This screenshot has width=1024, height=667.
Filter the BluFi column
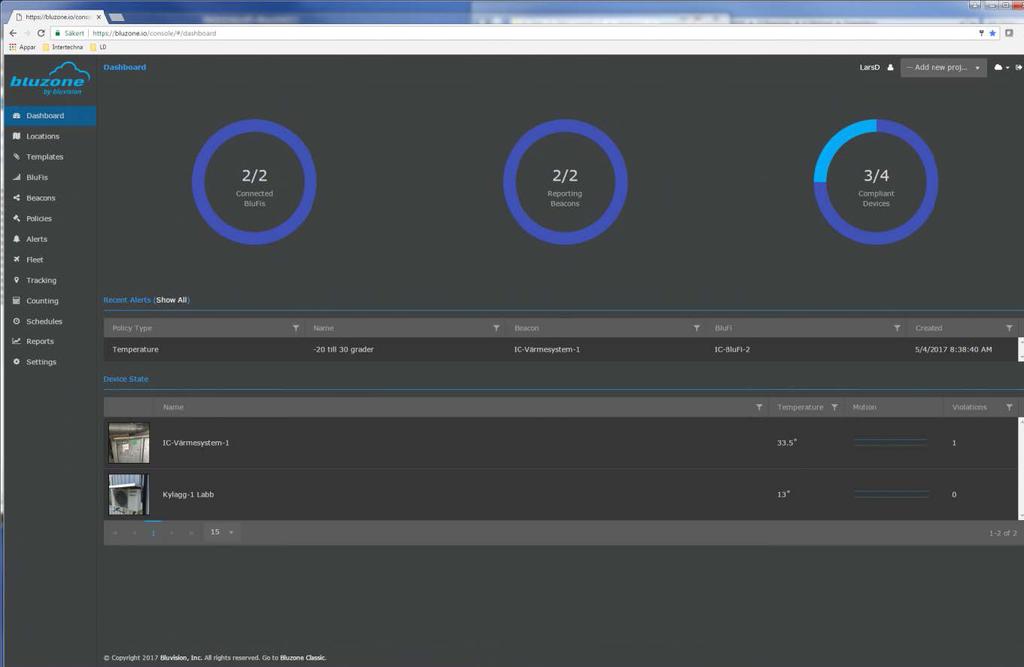point(897,328)
